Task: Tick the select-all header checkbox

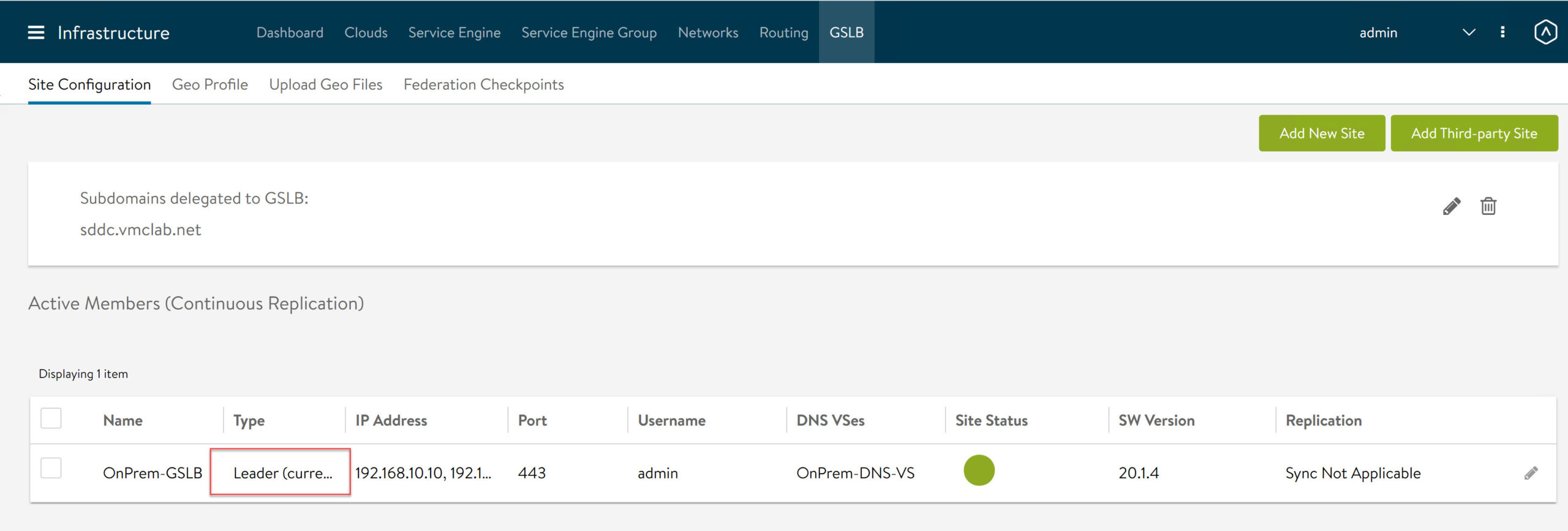Action: 51,419
